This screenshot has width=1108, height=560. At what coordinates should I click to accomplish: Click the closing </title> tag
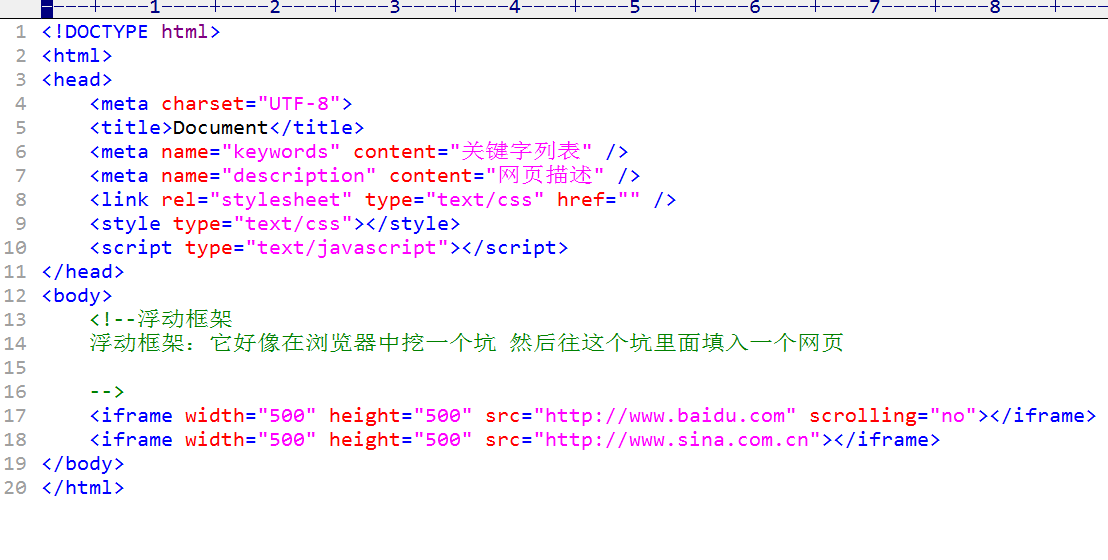317,128
